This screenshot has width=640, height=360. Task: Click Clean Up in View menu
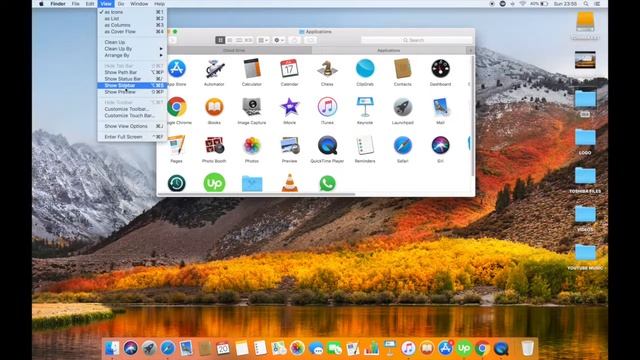click(x=132, y=42)
